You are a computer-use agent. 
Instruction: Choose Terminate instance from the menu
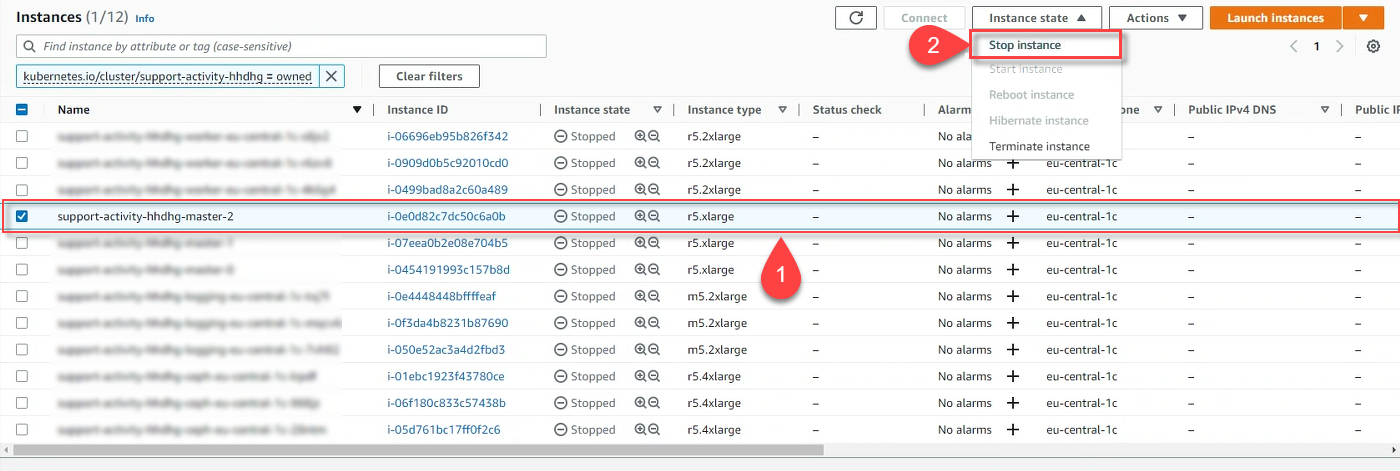click(1039, 146)
